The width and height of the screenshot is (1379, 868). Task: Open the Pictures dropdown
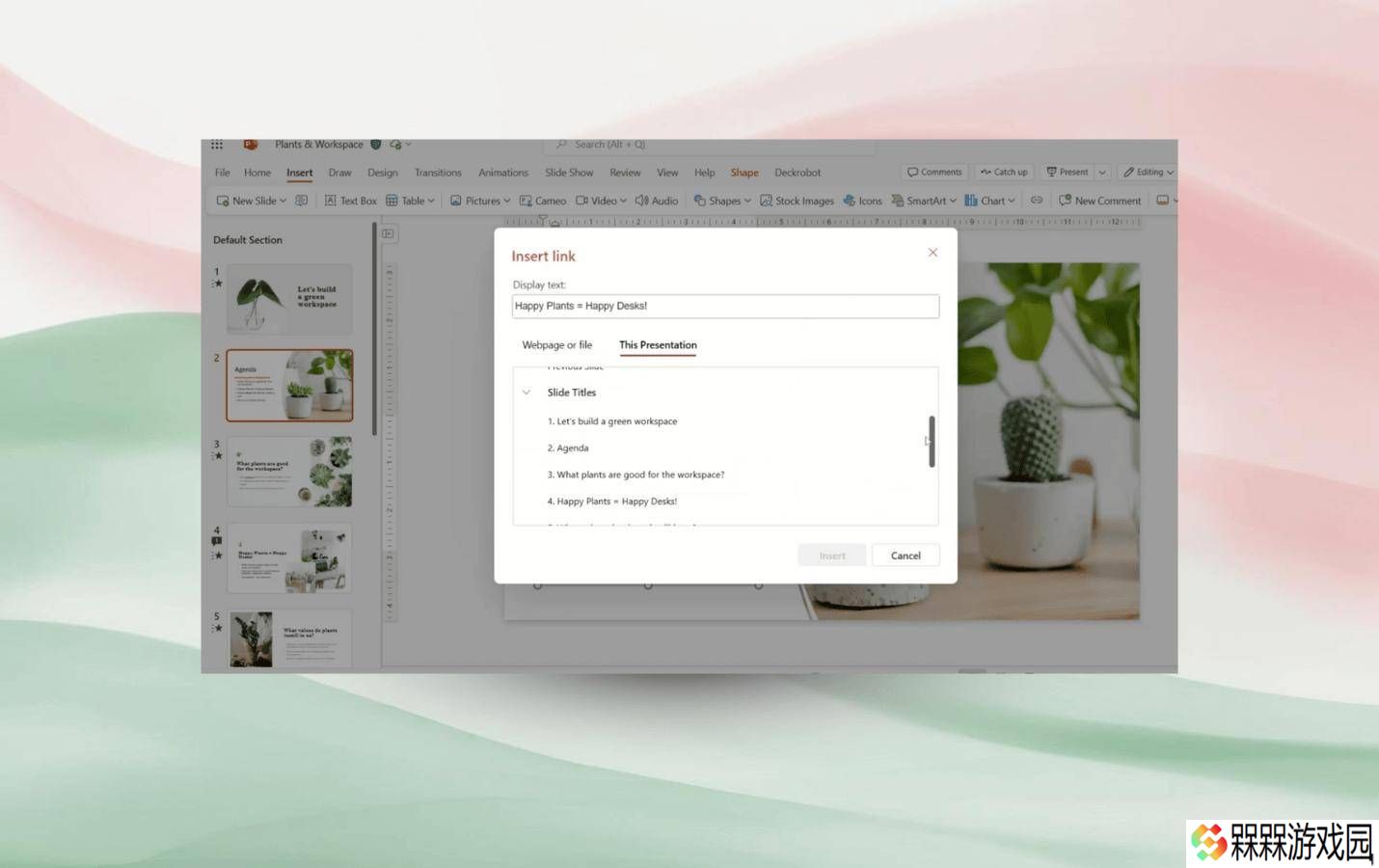click(x=480, y=201)
